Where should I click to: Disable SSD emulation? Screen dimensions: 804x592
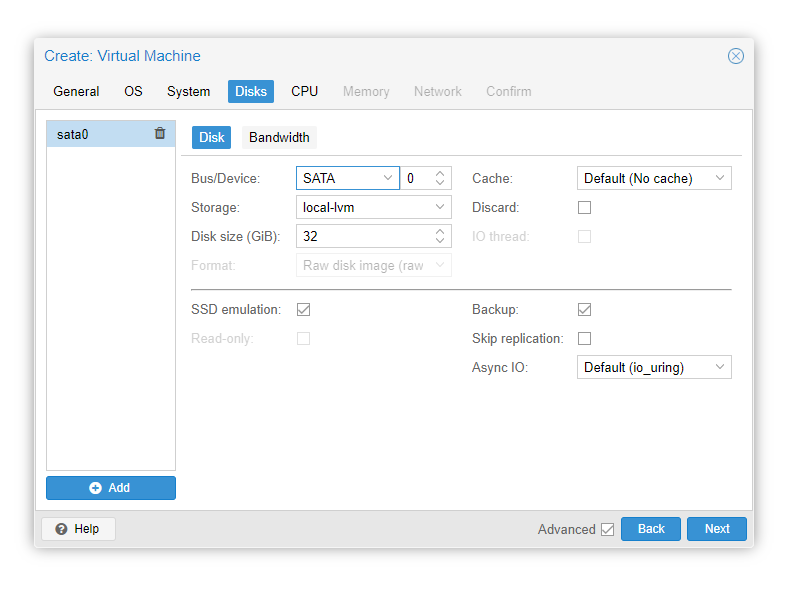304,309
